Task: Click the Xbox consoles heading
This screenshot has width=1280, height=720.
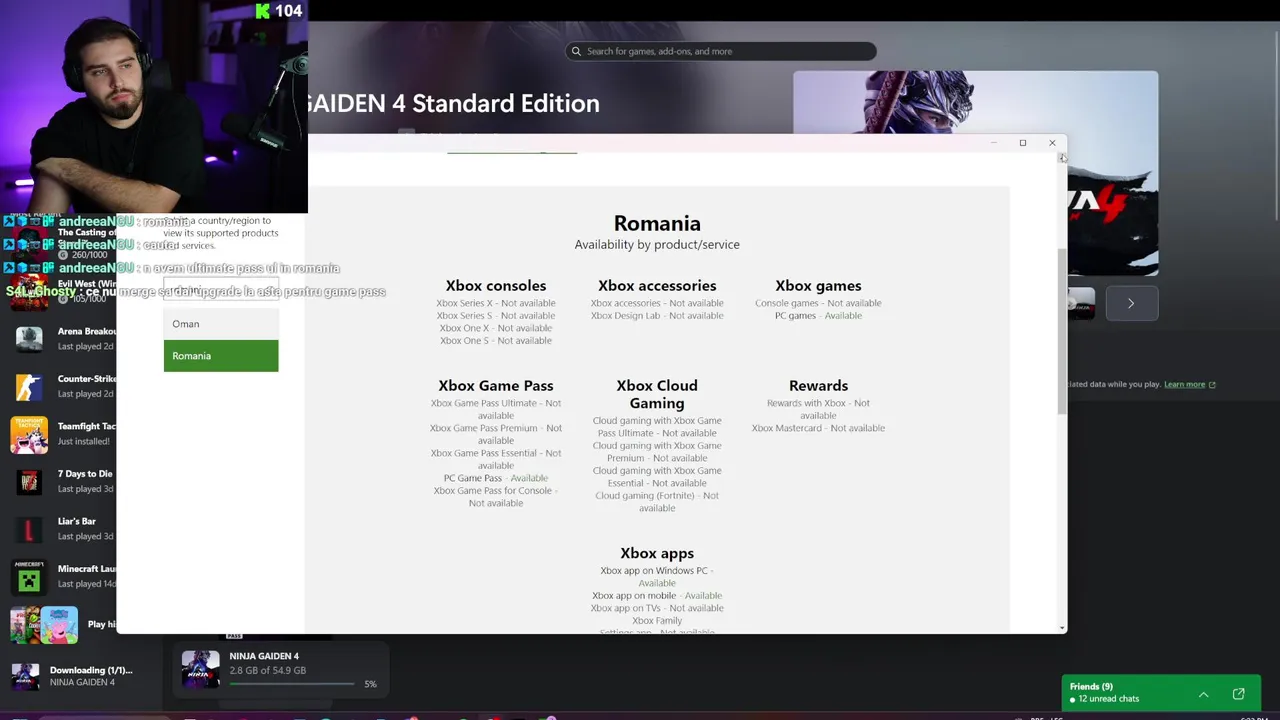Action: [x=496, y=286]
